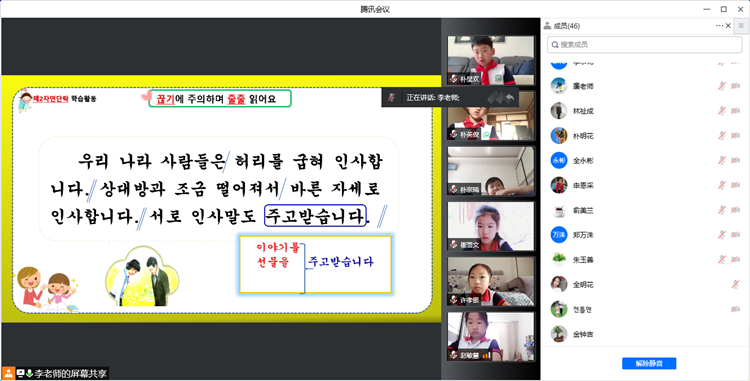Select fourth video thumbnail with pink curtains
750x381 pixels.
point(491,226)
